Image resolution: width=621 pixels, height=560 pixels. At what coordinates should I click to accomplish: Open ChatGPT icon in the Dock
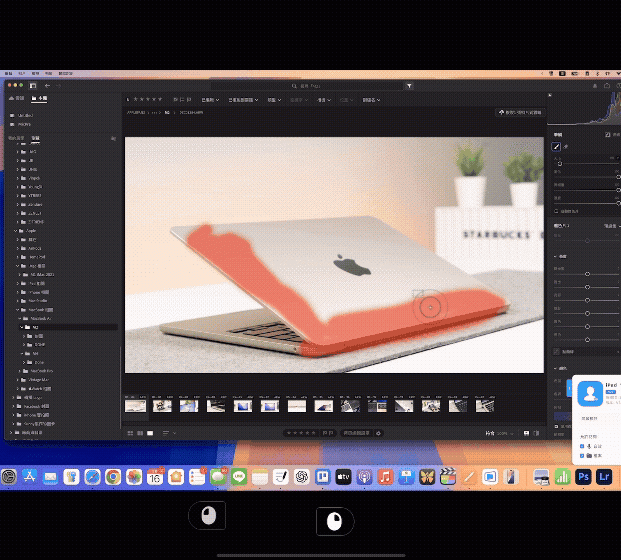click(302, 478)
